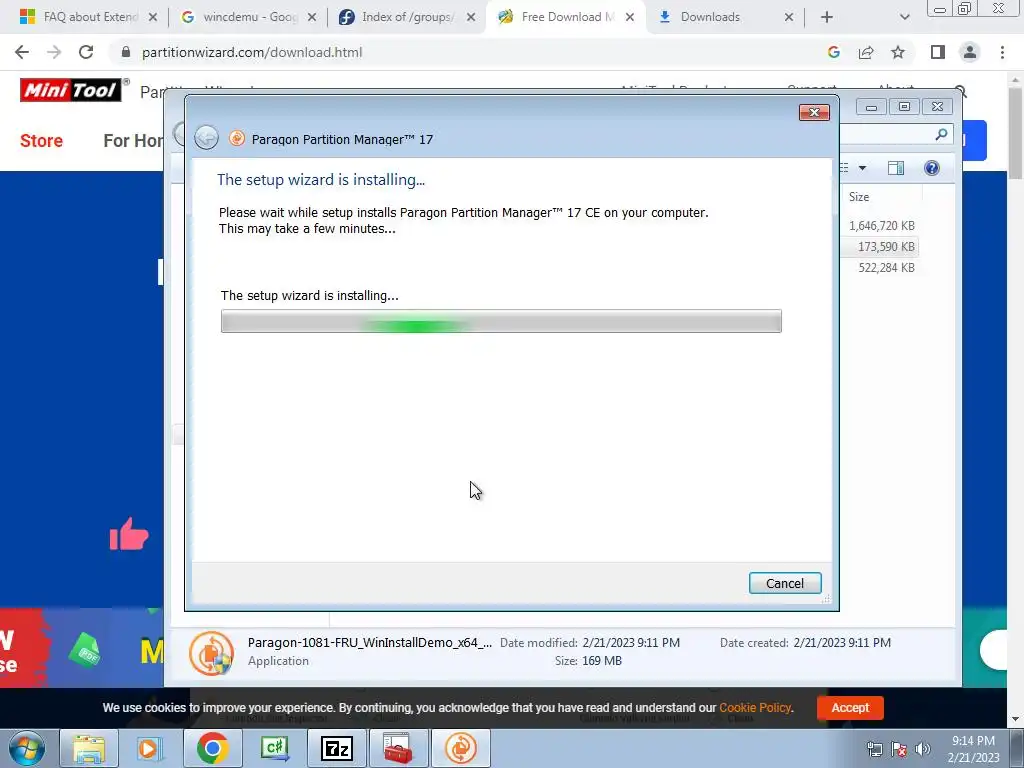Close the Free Download tab
The image size is (1024, 768).
point(630,17)
